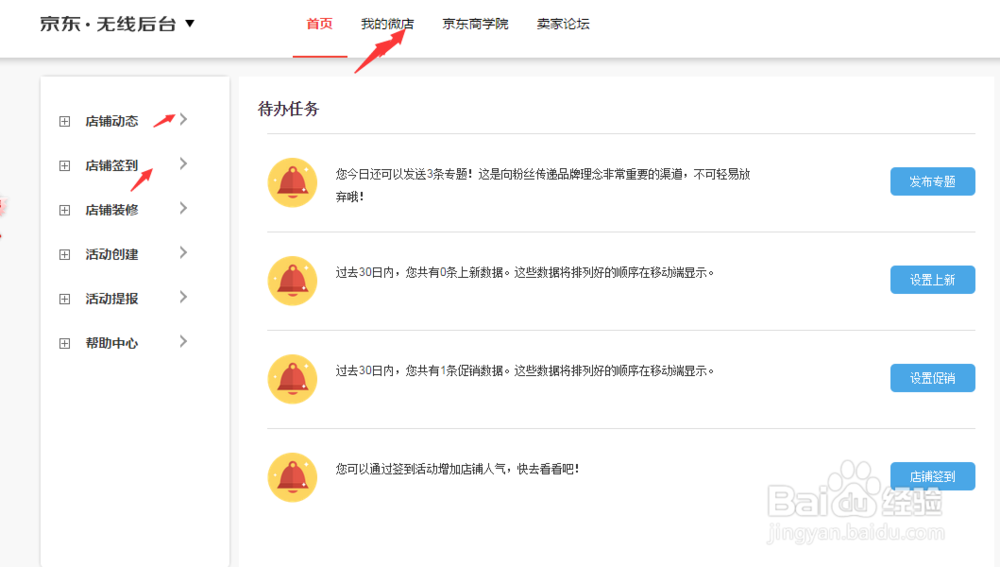Image resolution: width=1000 pixels, height=567 pixels.
Task: Click bell icon for 签到活动 task
Action: click(292, 477)
